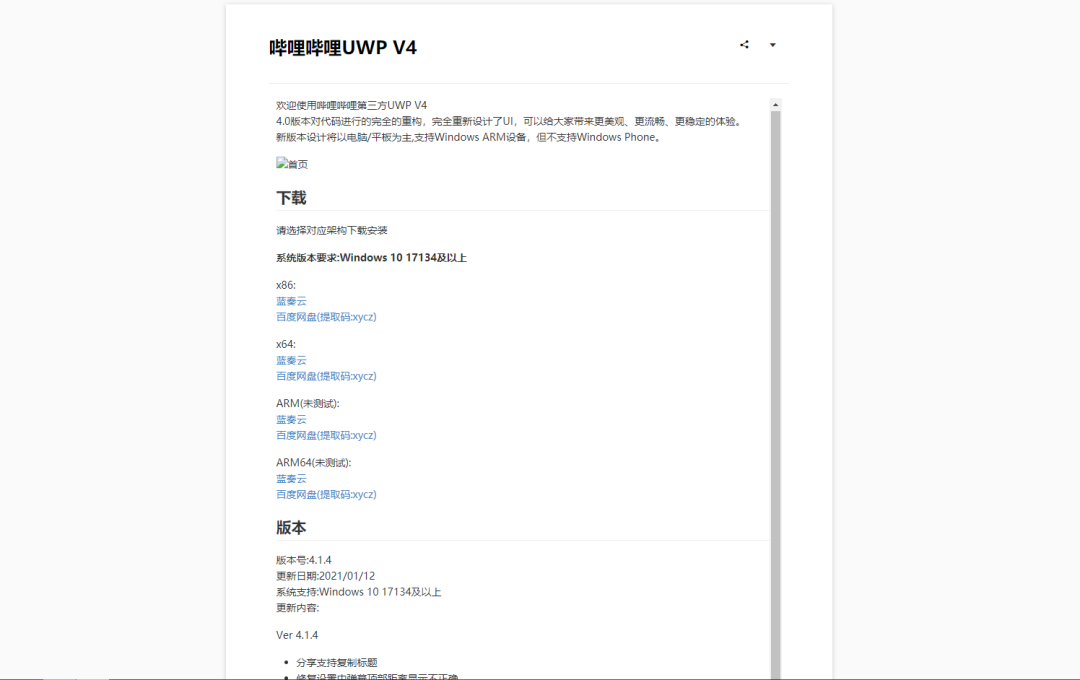Open the 百度网盘 link under ARM64(未测试)

click(326, 494)
